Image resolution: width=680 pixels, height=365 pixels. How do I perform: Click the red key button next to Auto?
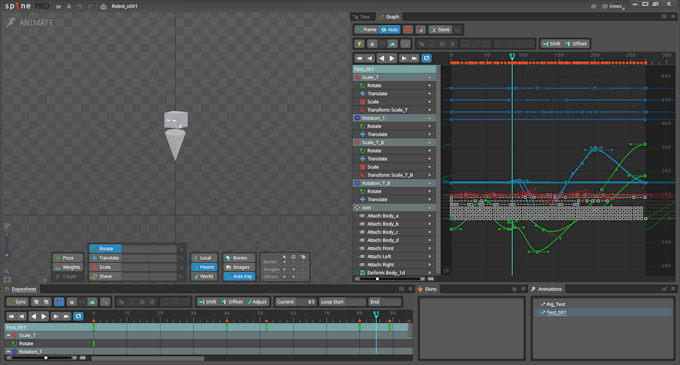(x=408, y=29)
